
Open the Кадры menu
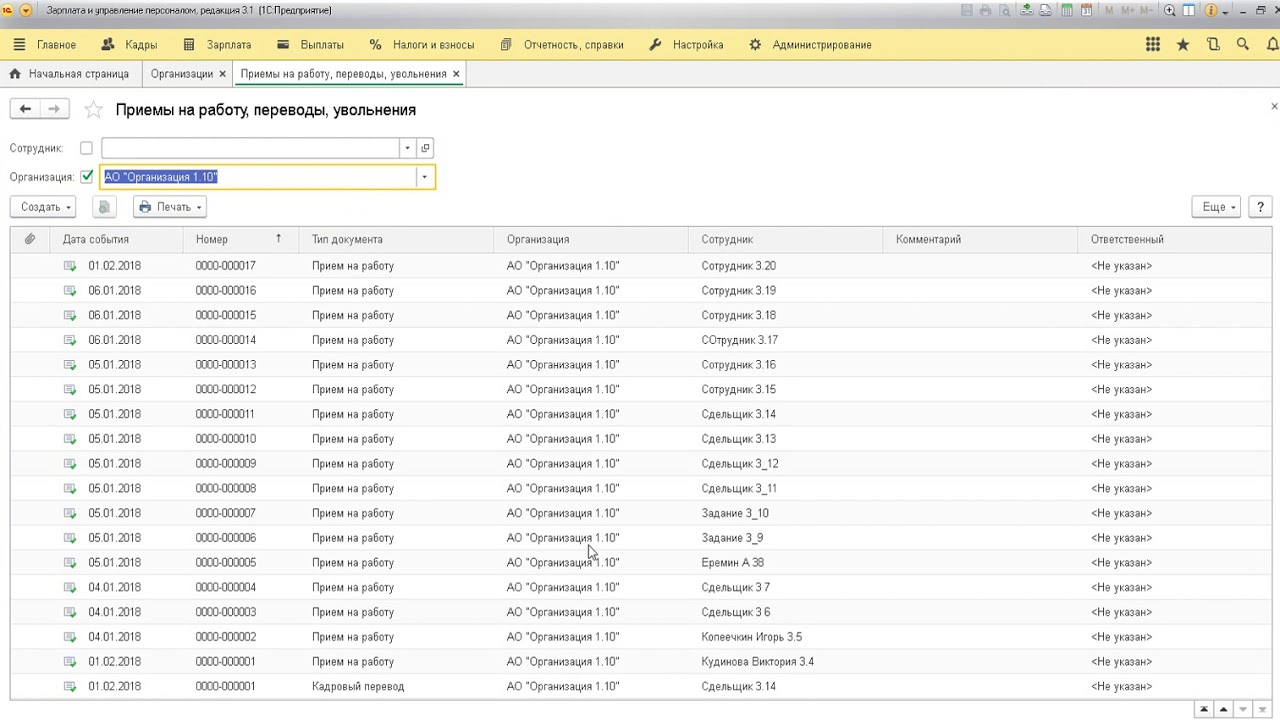[x=129, y=45]
